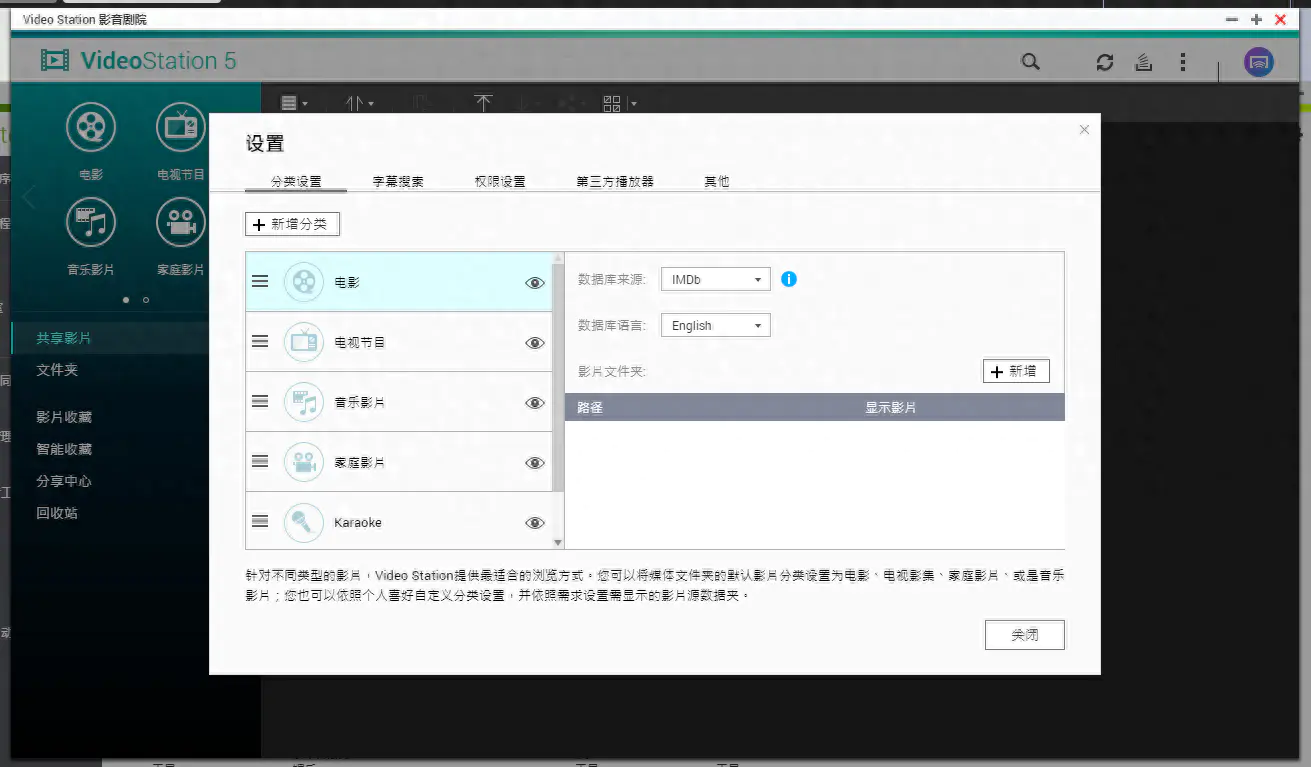Open the list view mode dropdown

coord(294,103)
